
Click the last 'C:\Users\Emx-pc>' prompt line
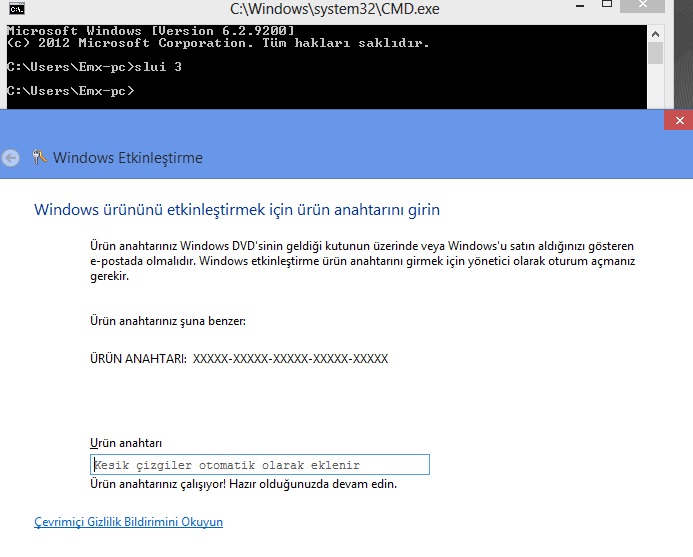point(71,91)
